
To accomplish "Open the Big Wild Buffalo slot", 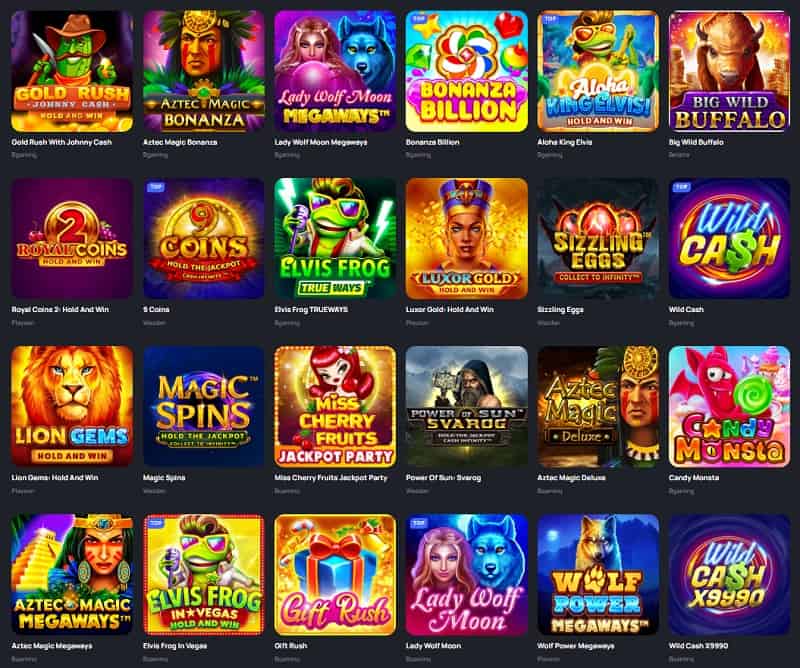I will click(x=730, y=71).
